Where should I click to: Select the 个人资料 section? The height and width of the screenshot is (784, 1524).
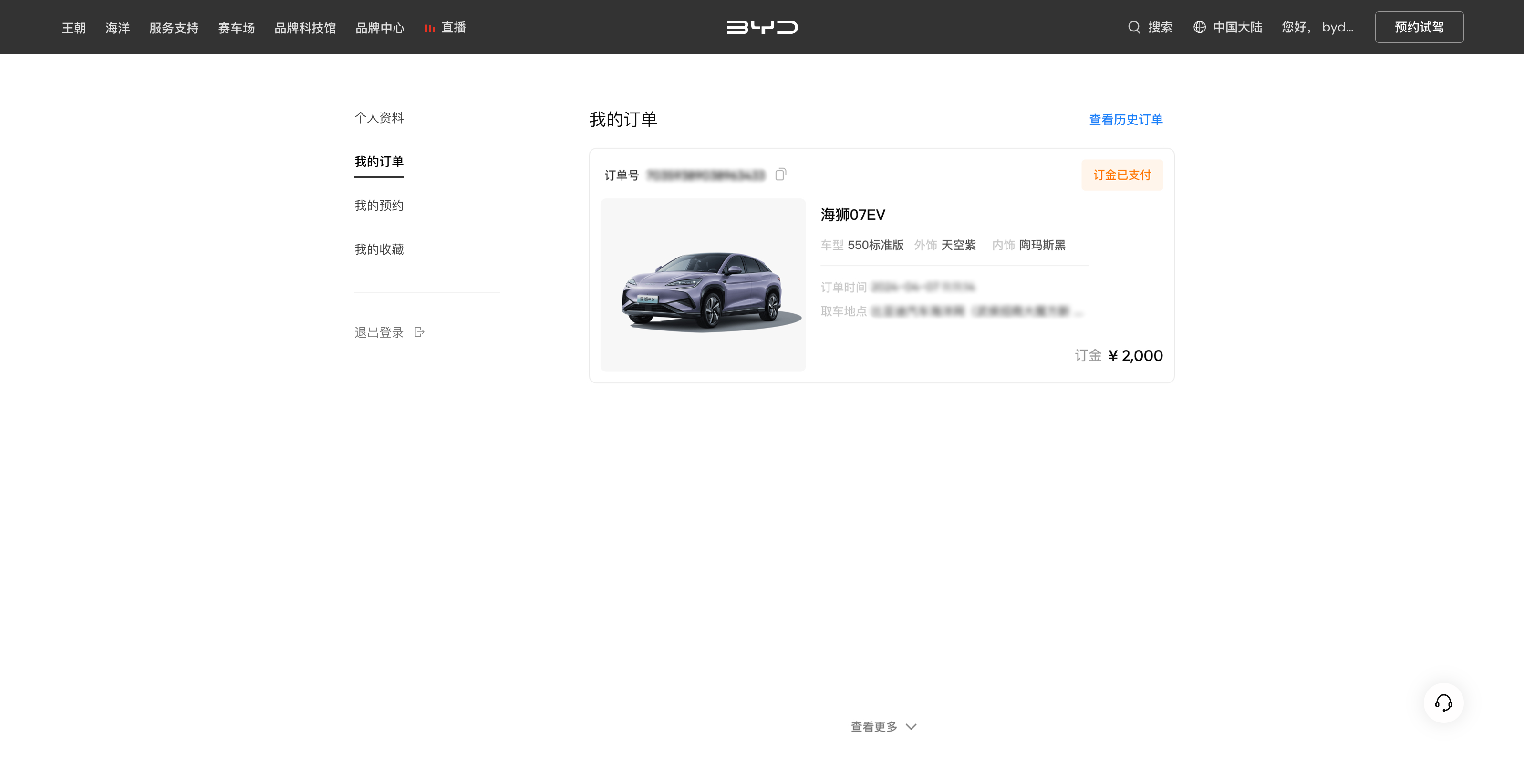click(379, 118)
